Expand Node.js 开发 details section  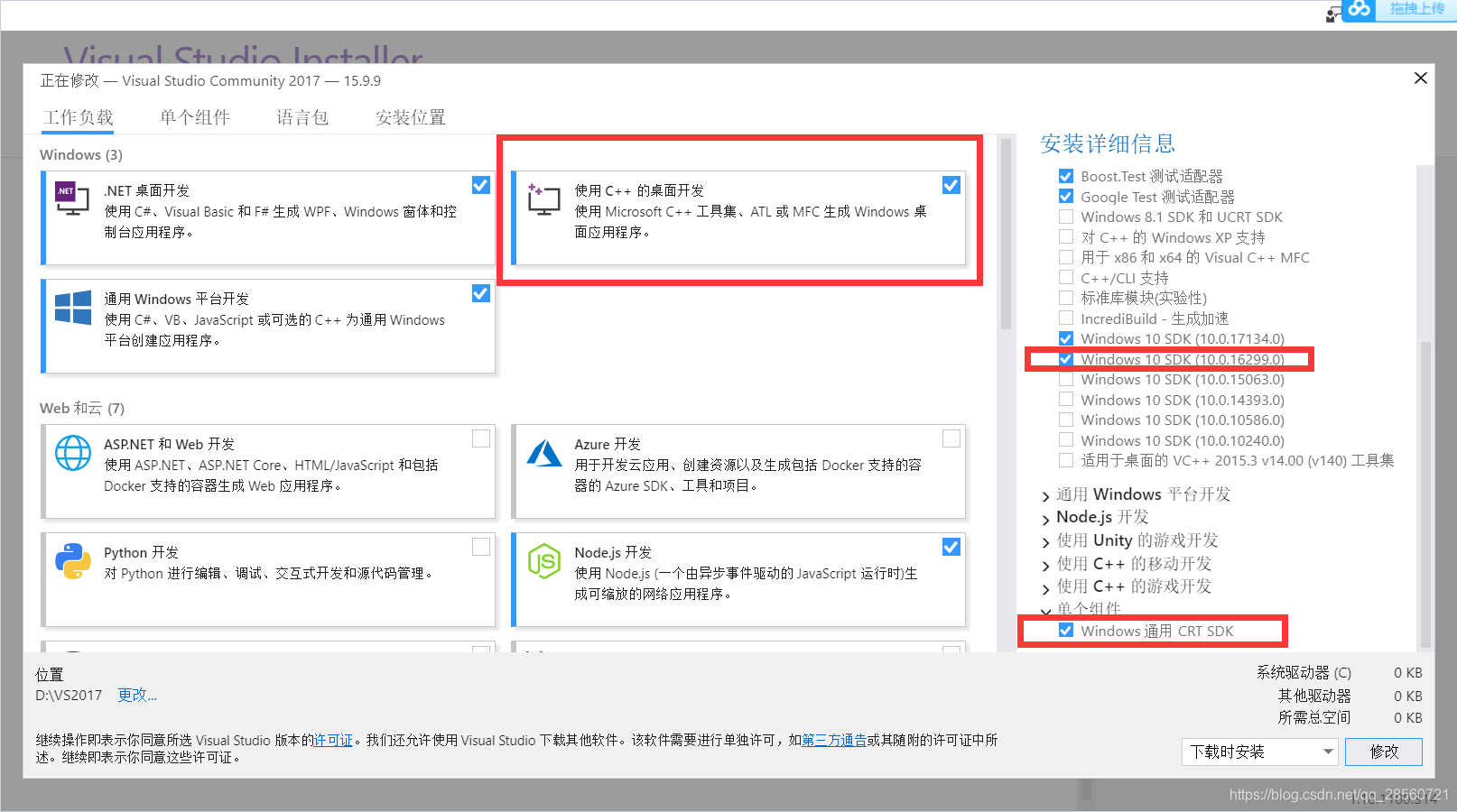[x=1046, y=518]
